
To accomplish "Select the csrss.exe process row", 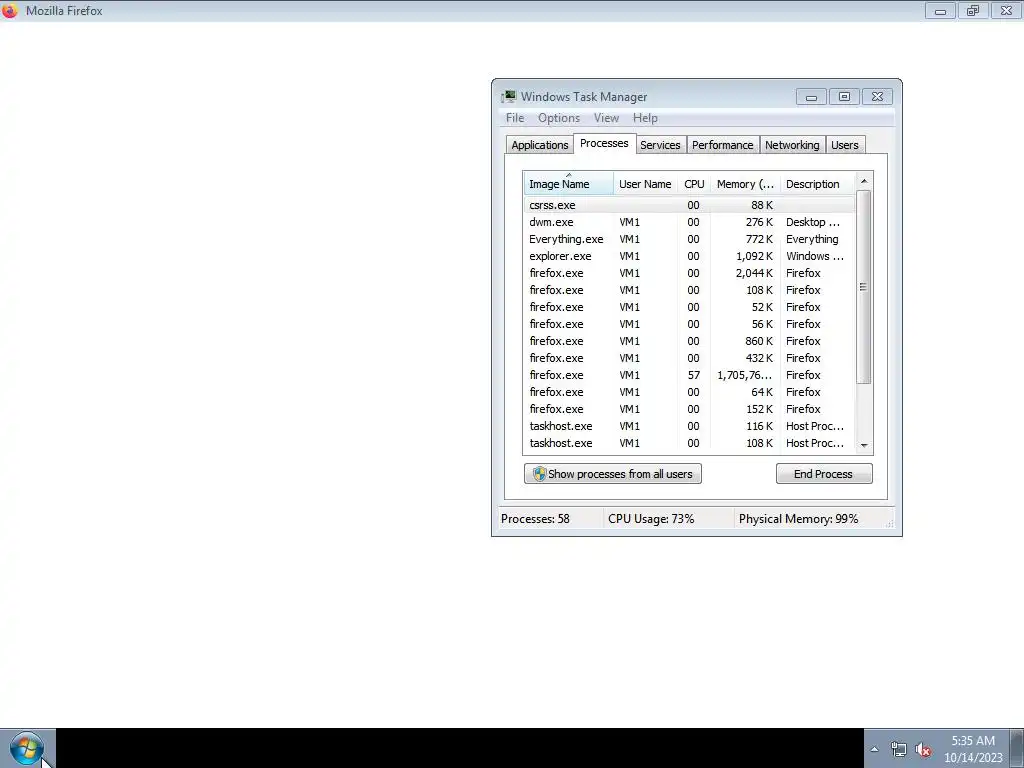I will point(689,205).
